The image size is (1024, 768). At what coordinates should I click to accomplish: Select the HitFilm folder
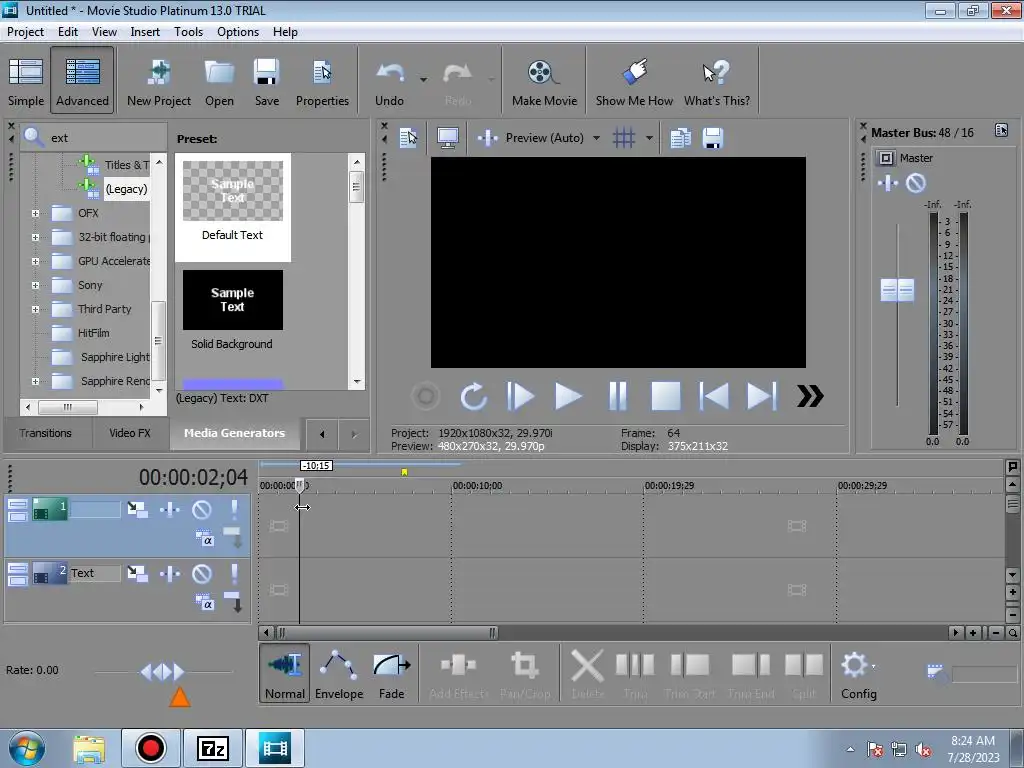tap(93, 333)
